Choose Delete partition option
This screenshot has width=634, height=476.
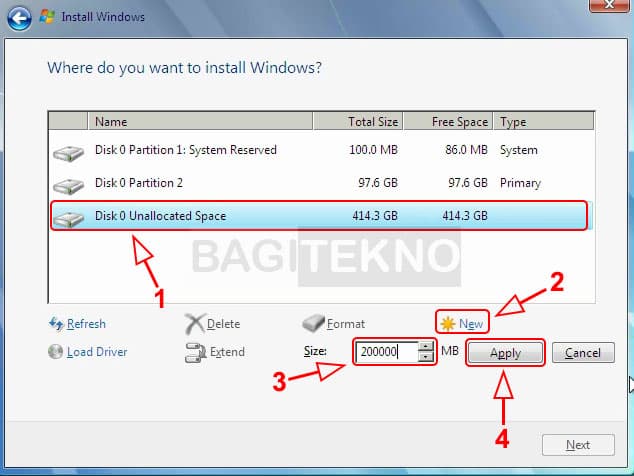[223, 324]
